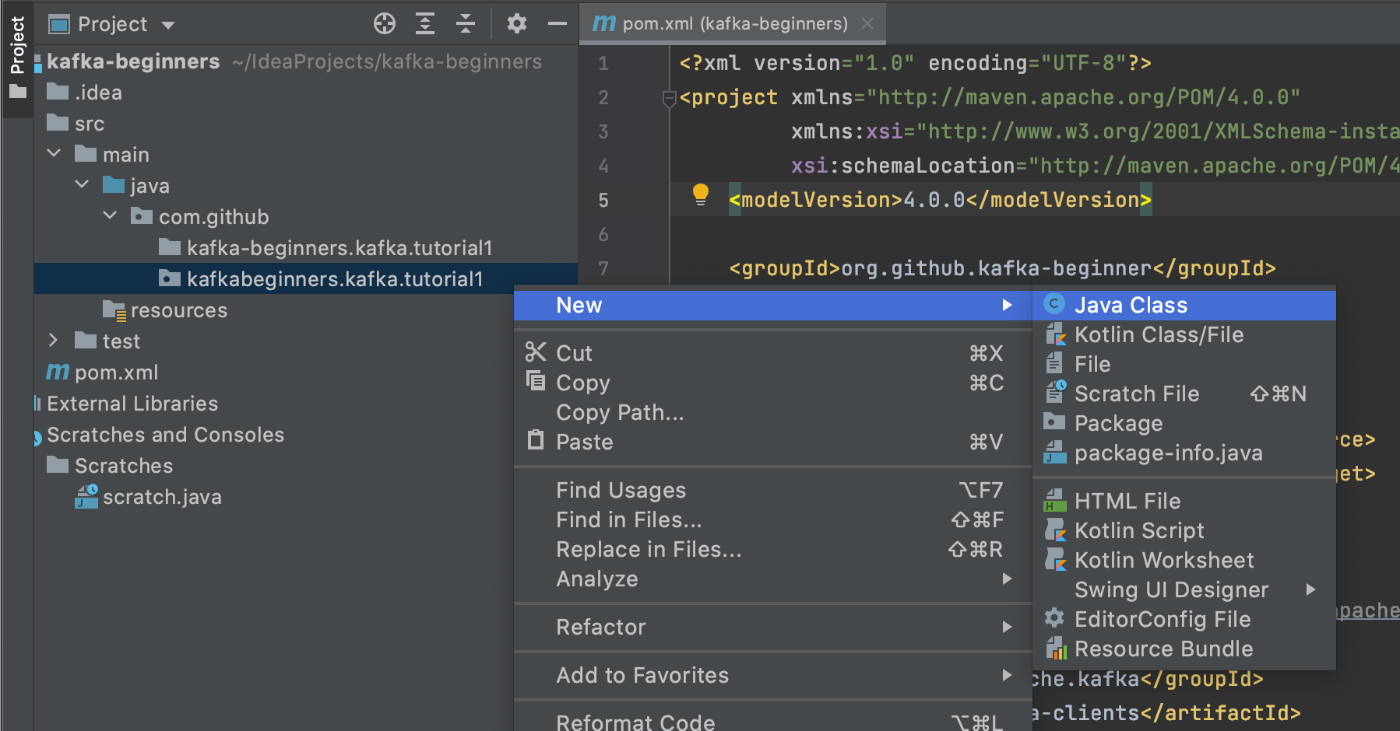Close the pom.xml editor tab
Image resolution: width=1400 pixels, height=731 pixels.
(x=867, y=24)
